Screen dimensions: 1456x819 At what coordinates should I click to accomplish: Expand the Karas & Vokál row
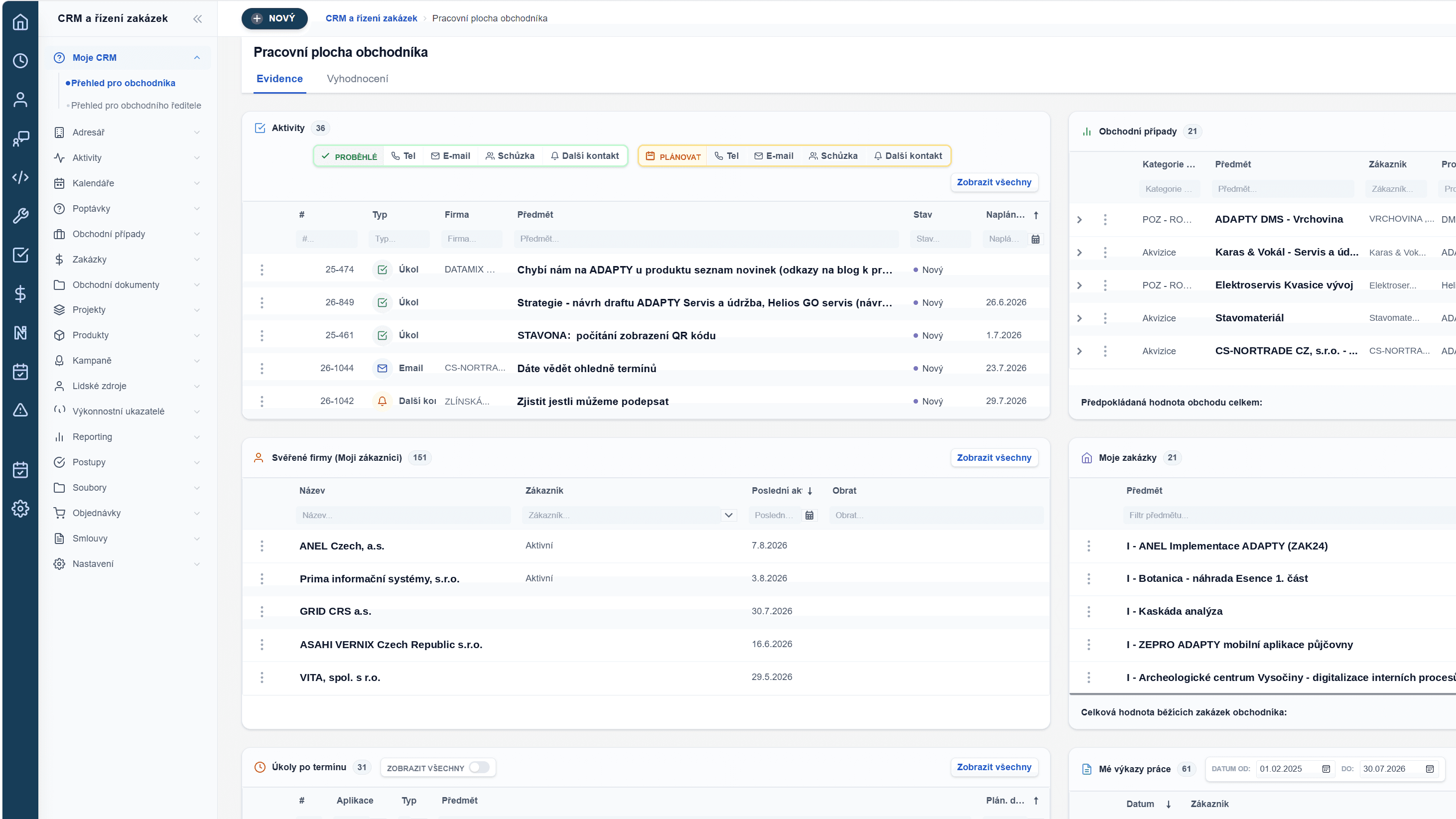1079,253
